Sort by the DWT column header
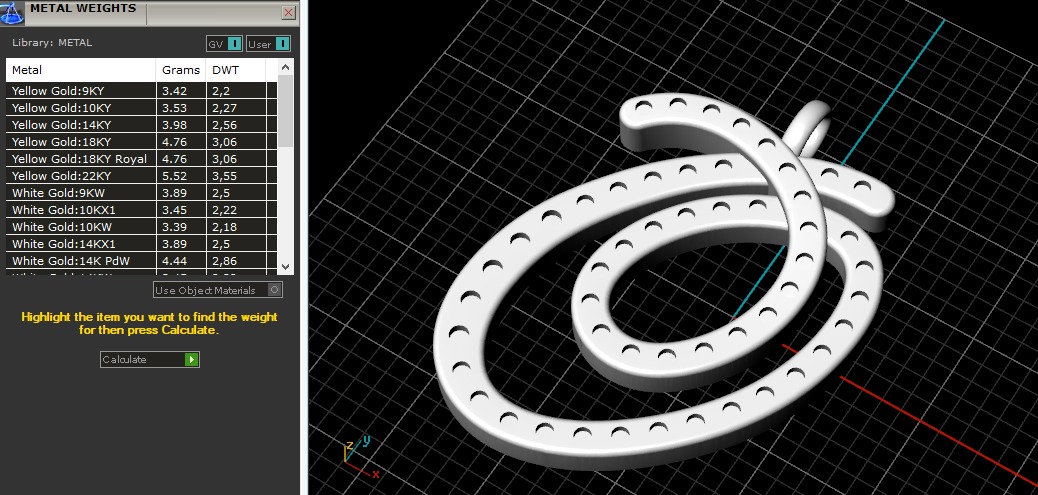The height and width of the screenshot is (495, 1038). click(x=236, y=69)
